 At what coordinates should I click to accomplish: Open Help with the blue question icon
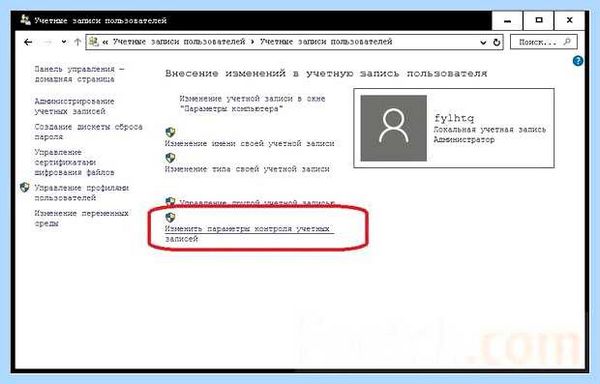coord(578,61)
